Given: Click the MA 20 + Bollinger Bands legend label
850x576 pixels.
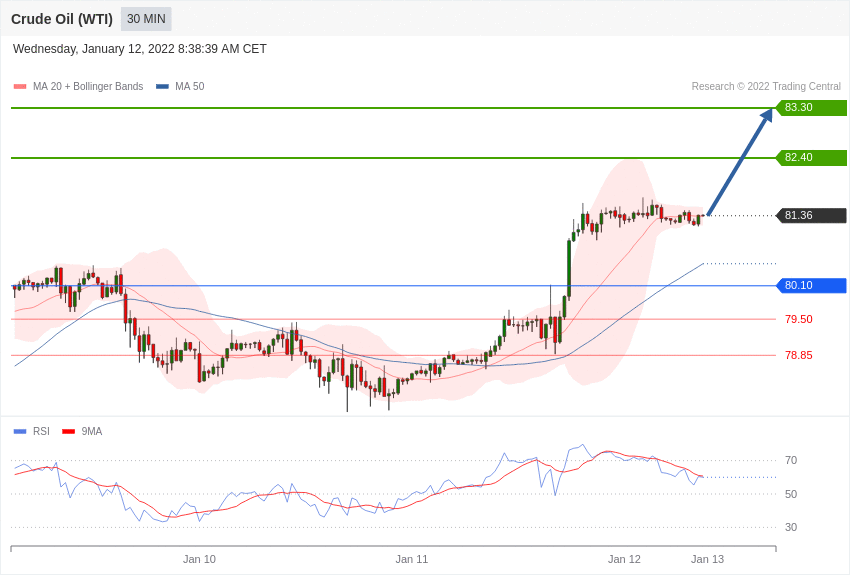Looking at the screenshot, I should 88,86.
